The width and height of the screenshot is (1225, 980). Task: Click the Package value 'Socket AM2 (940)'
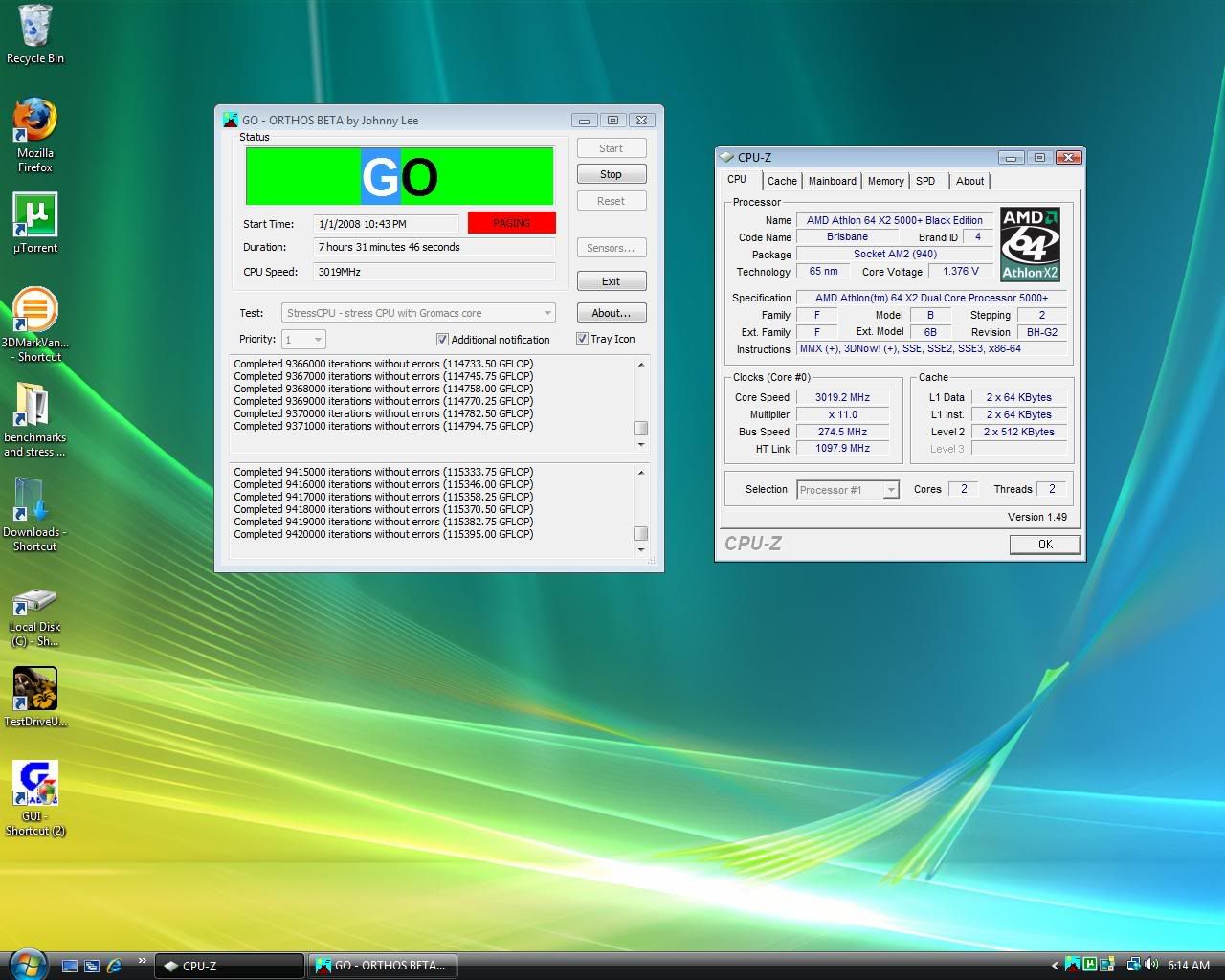895,254
